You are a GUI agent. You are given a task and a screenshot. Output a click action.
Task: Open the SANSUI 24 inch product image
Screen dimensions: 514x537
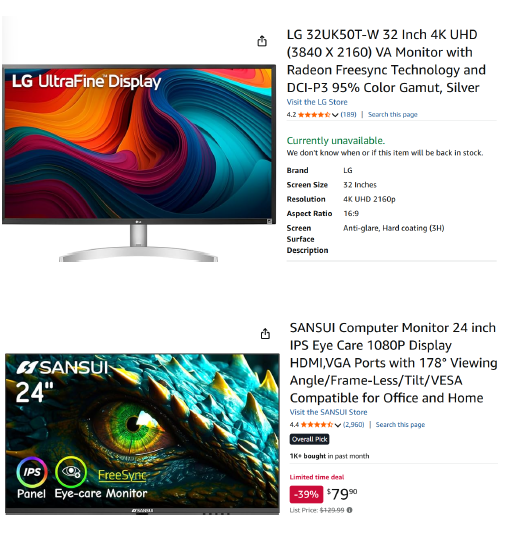(x=142, y=434)
